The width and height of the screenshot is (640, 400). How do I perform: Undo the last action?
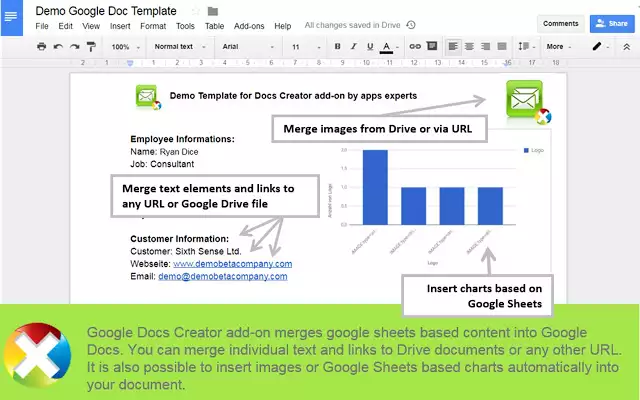pyautogui.click(x=56, y=46)
